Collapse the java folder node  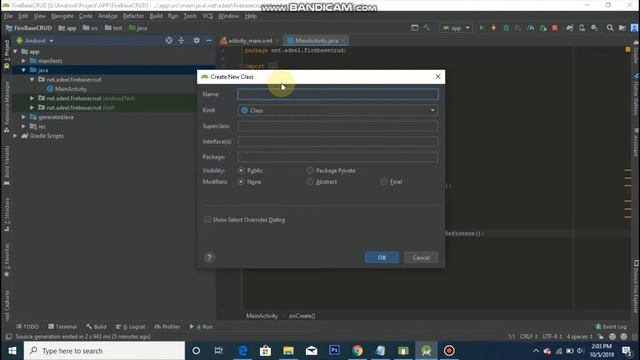24,70
